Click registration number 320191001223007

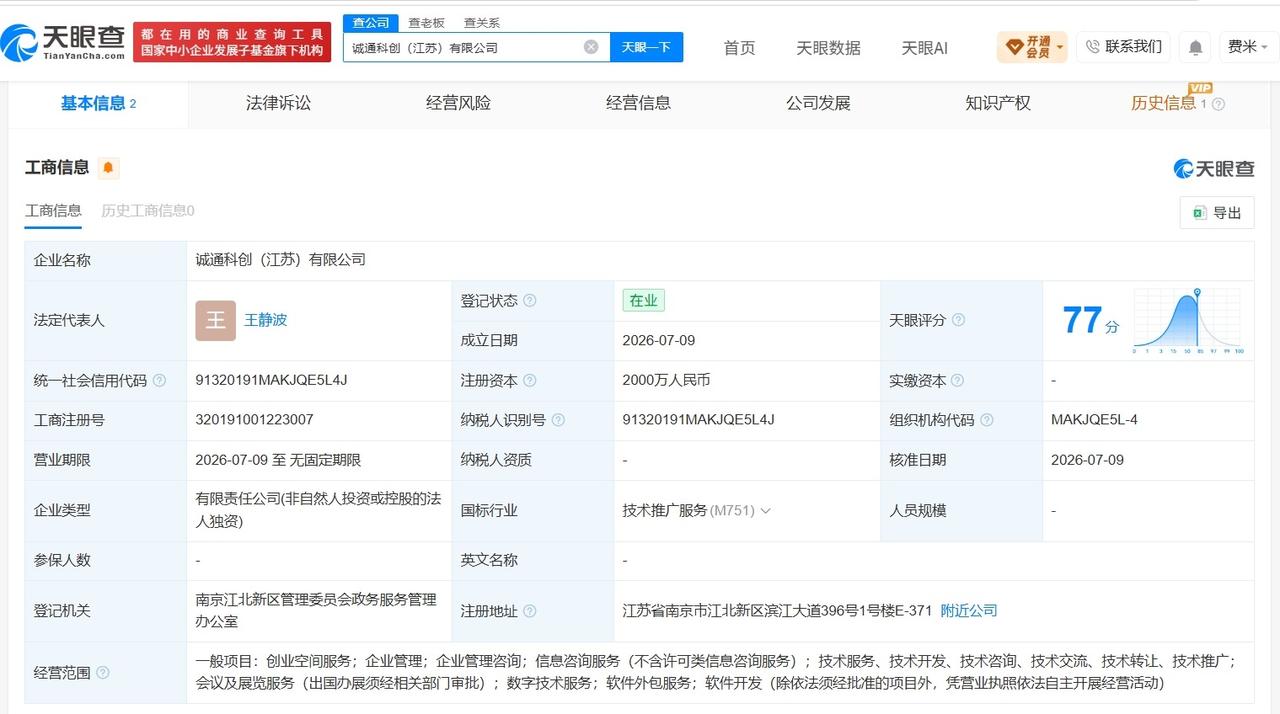tap(254, 420)
